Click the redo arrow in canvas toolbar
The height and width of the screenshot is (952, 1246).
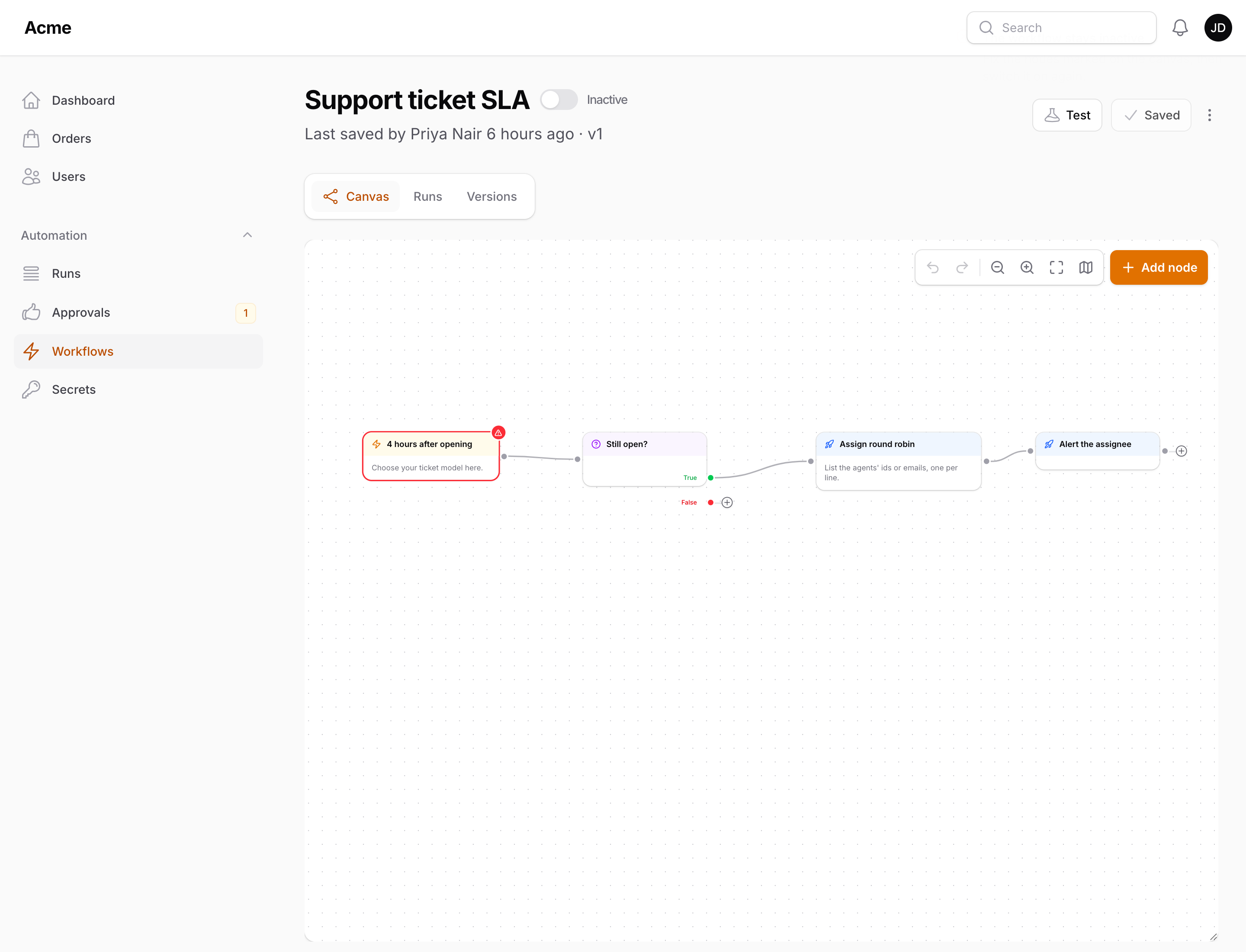pos(962,267)
